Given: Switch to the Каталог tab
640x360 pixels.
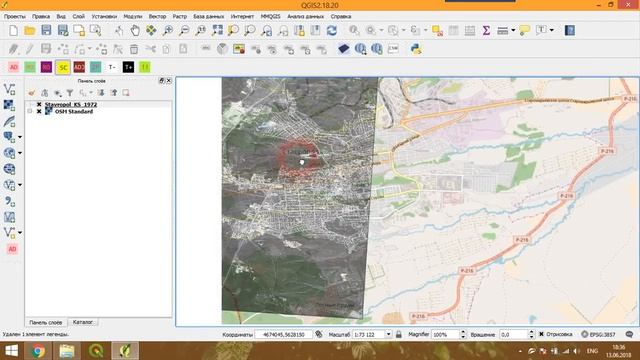Looking at the screenshot, I should [82, 322].
